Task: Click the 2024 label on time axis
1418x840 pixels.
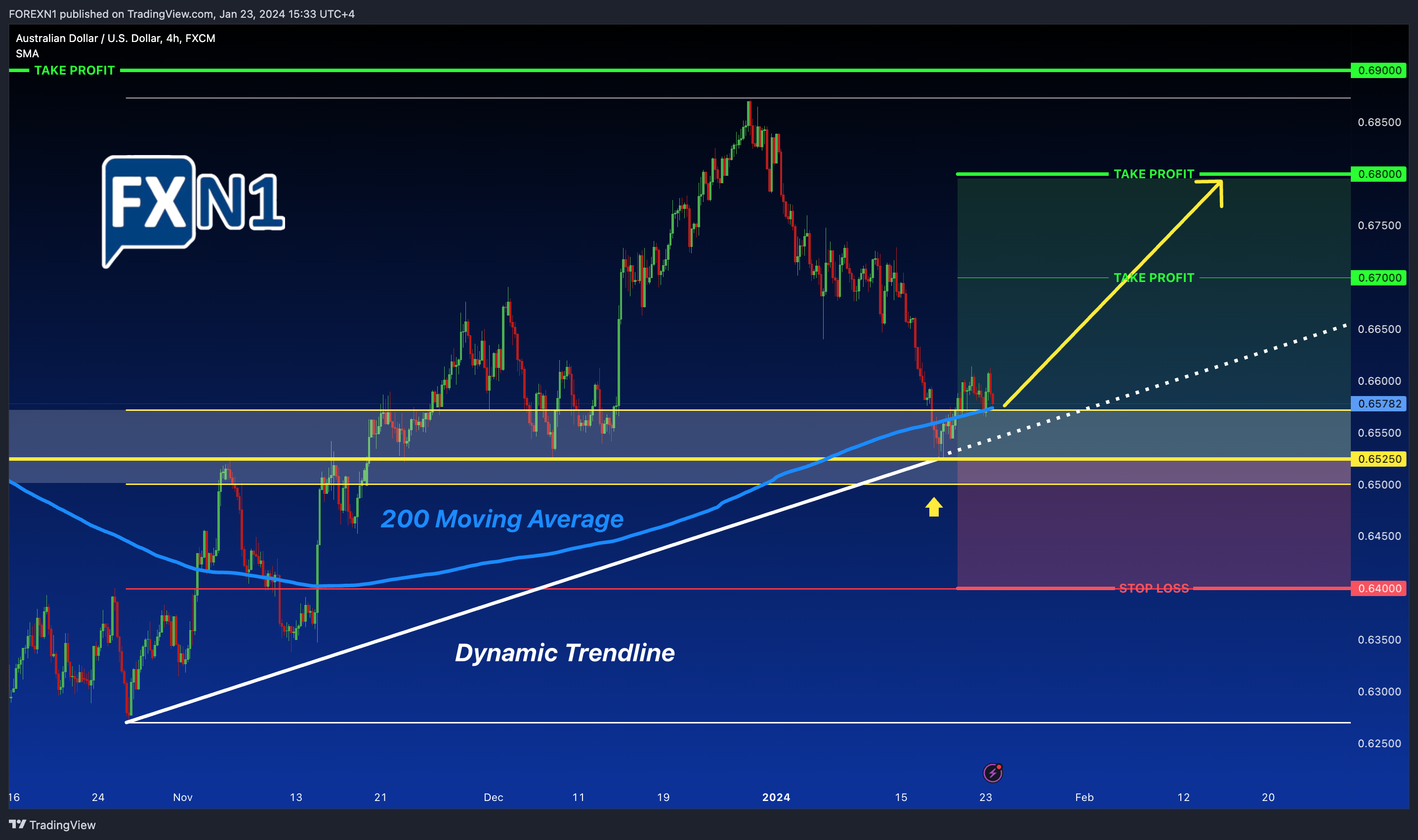Action: pyautogui.click(x=776, y=797)
